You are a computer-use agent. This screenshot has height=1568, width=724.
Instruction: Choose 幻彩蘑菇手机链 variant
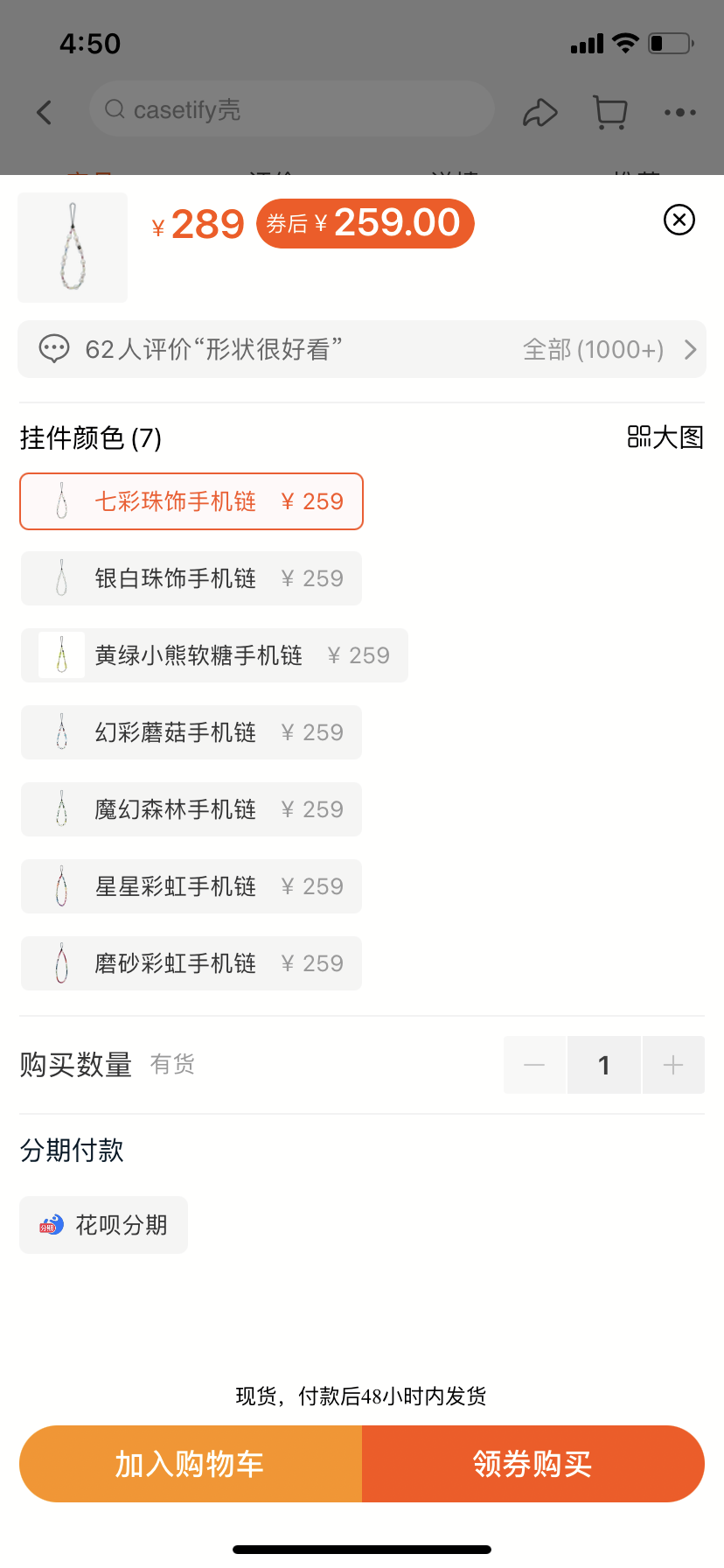click(x=191, y=732)
